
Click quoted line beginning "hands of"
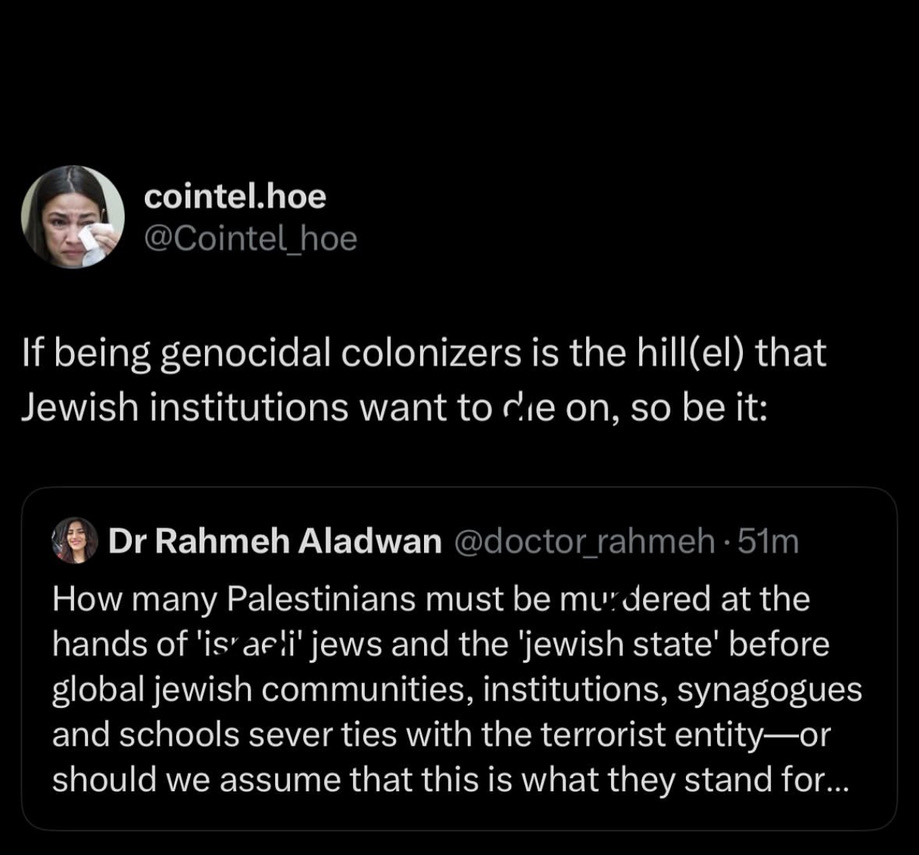[x=440, y=645]
